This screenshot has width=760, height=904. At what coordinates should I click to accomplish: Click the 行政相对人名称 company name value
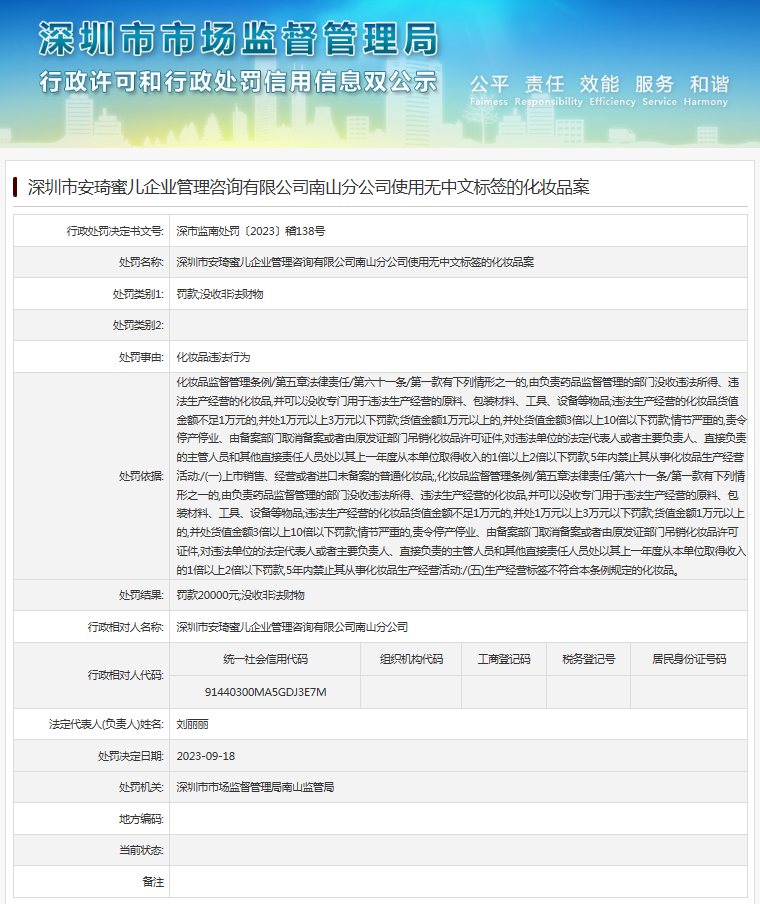pos(292,627)
